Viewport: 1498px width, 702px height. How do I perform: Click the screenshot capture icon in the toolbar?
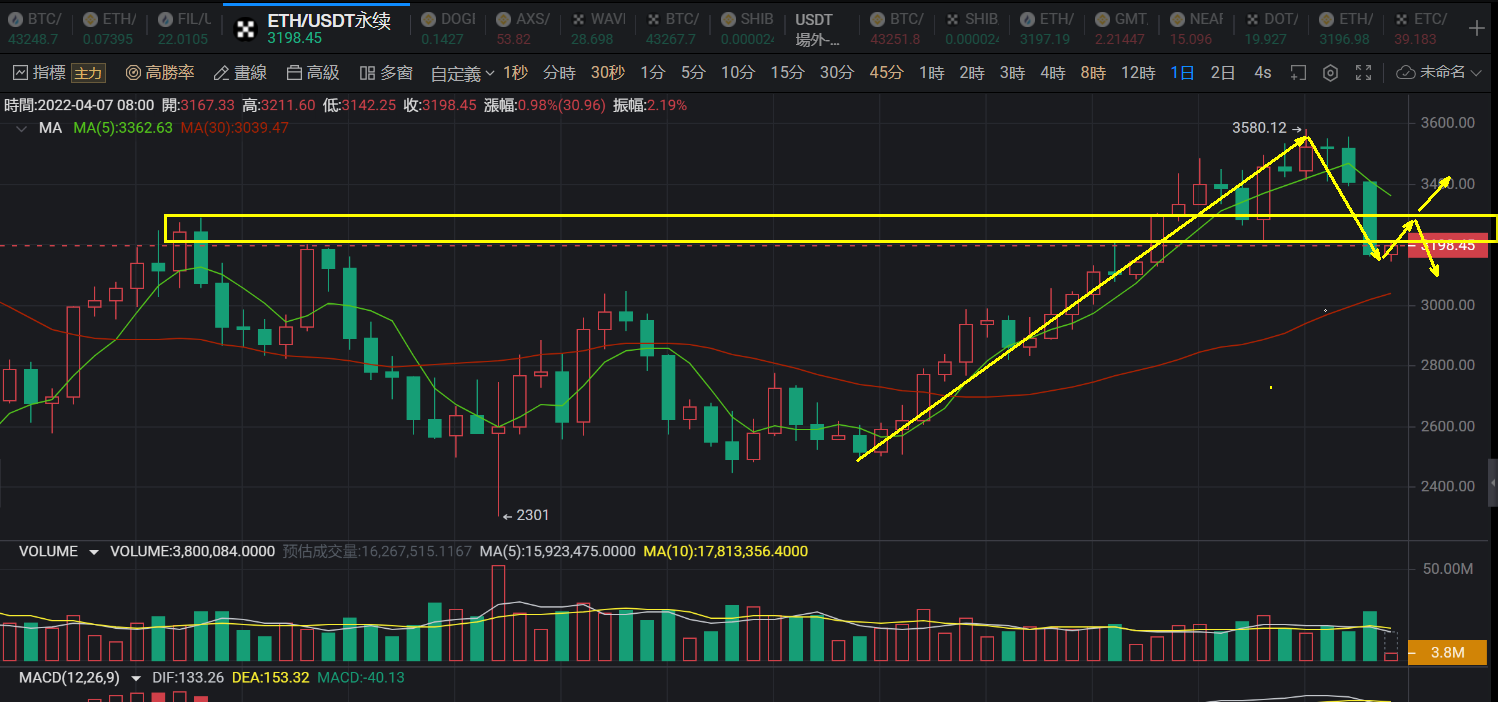pos(1298,73)
